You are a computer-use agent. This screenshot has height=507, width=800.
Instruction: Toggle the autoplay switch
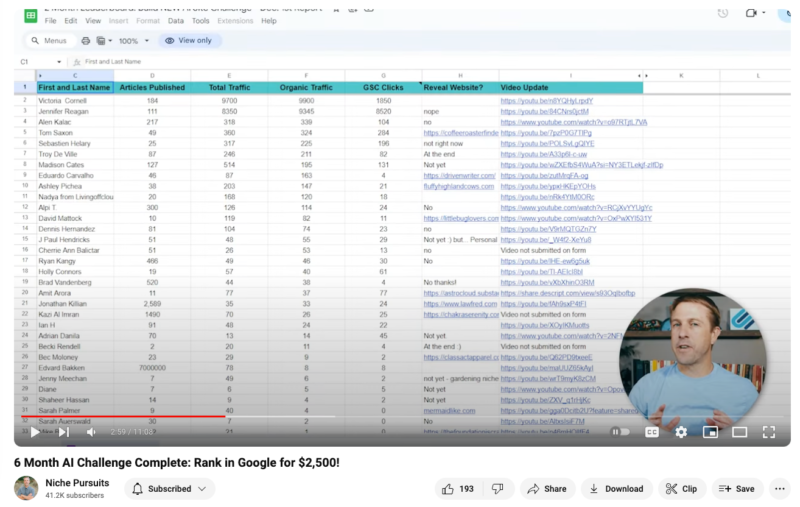tap(620, 432)
